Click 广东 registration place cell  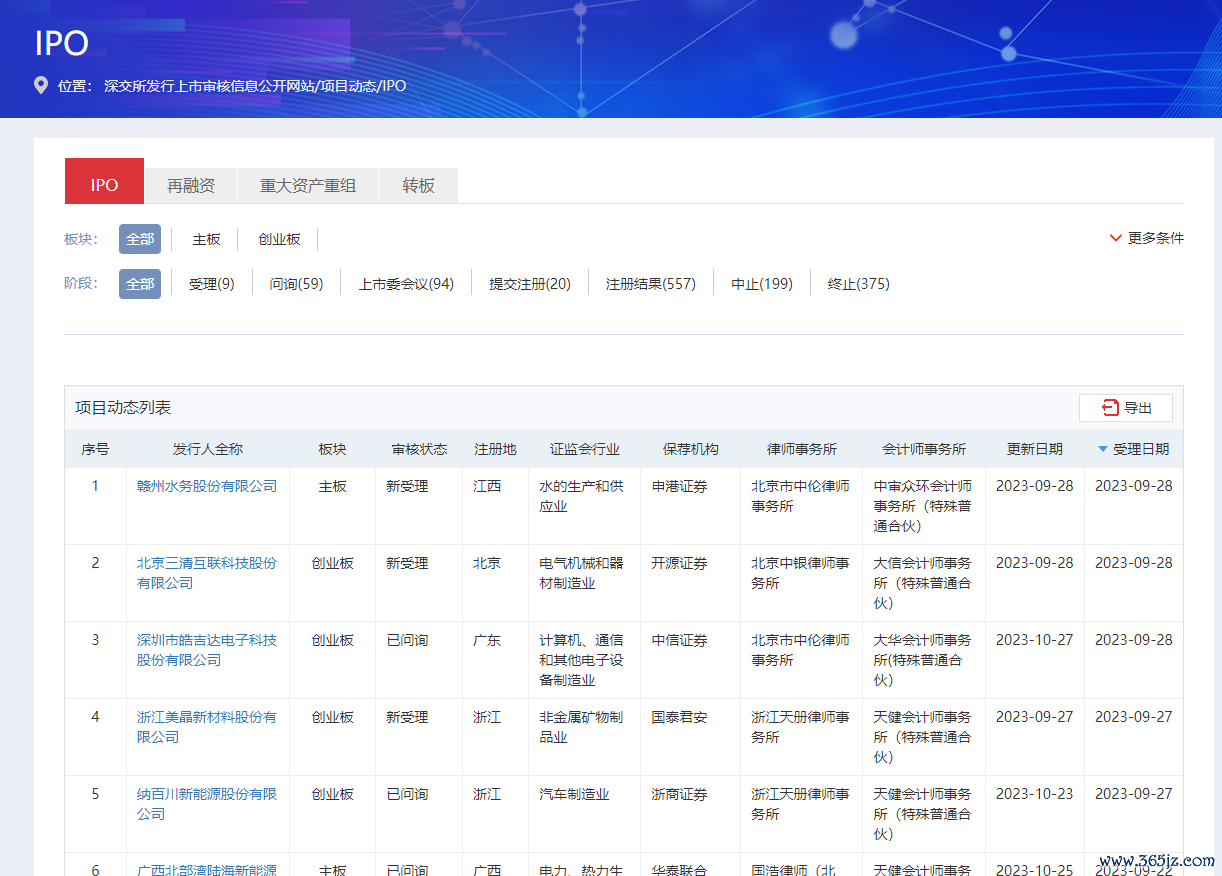pyautogui.click(x=487, y=640)
